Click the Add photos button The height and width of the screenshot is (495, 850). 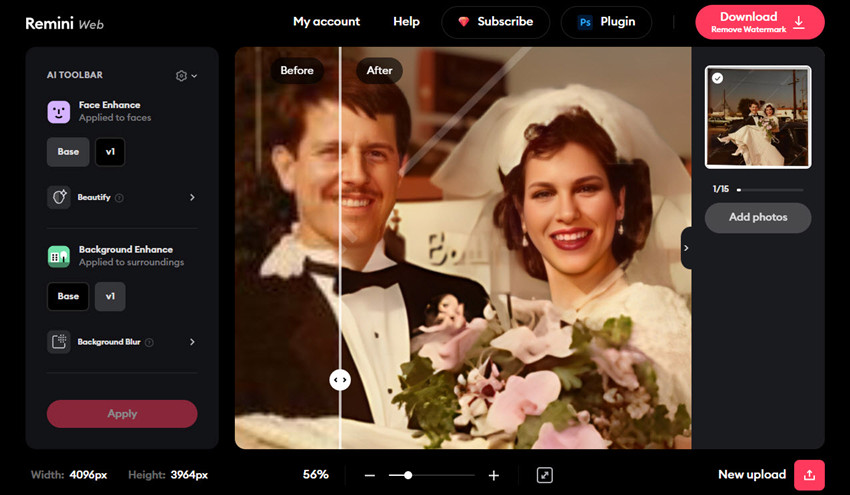[x=757, y=217]
